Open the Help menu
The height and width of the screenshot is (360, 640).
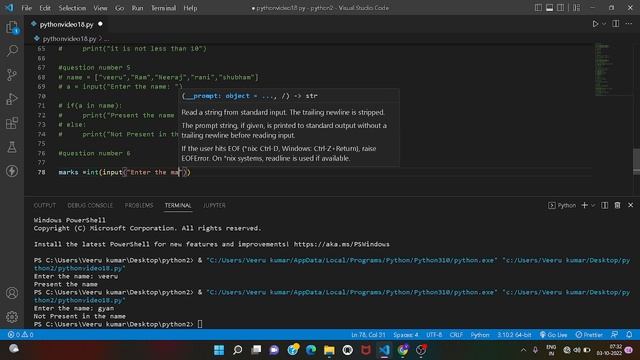(x=190, y=8)
